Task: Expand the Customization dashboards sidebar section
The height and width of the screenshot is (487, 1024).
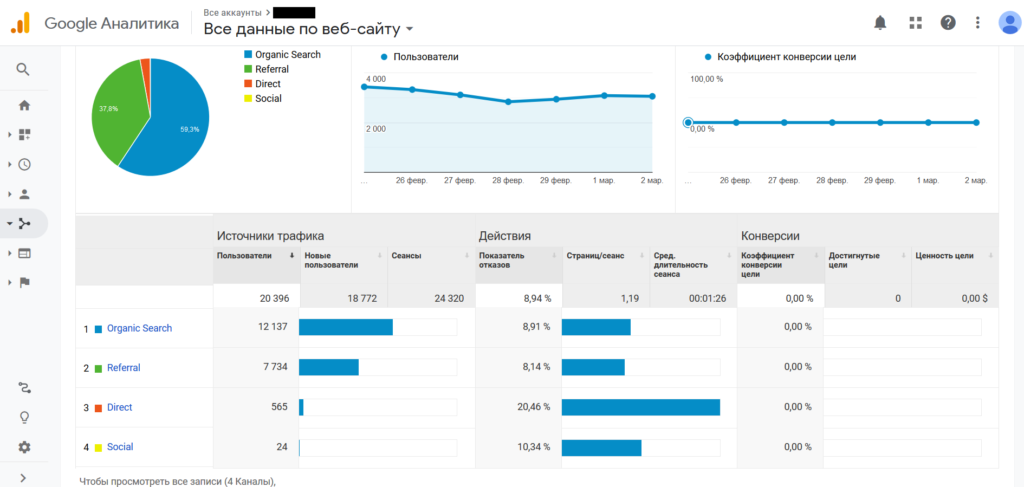Action: (x=24, y=134)
